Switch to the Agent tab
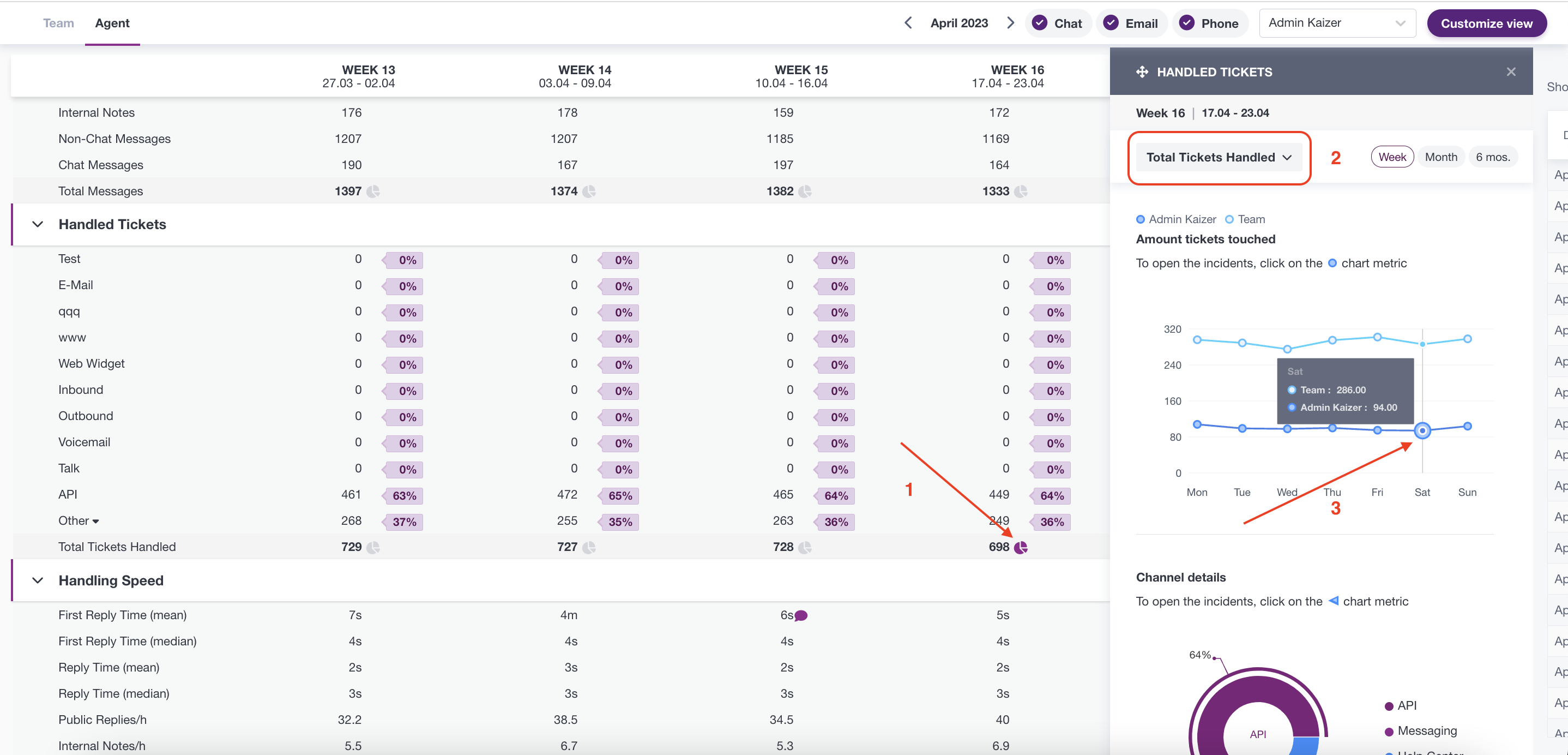1568x755 pixels. coord(112,23)
